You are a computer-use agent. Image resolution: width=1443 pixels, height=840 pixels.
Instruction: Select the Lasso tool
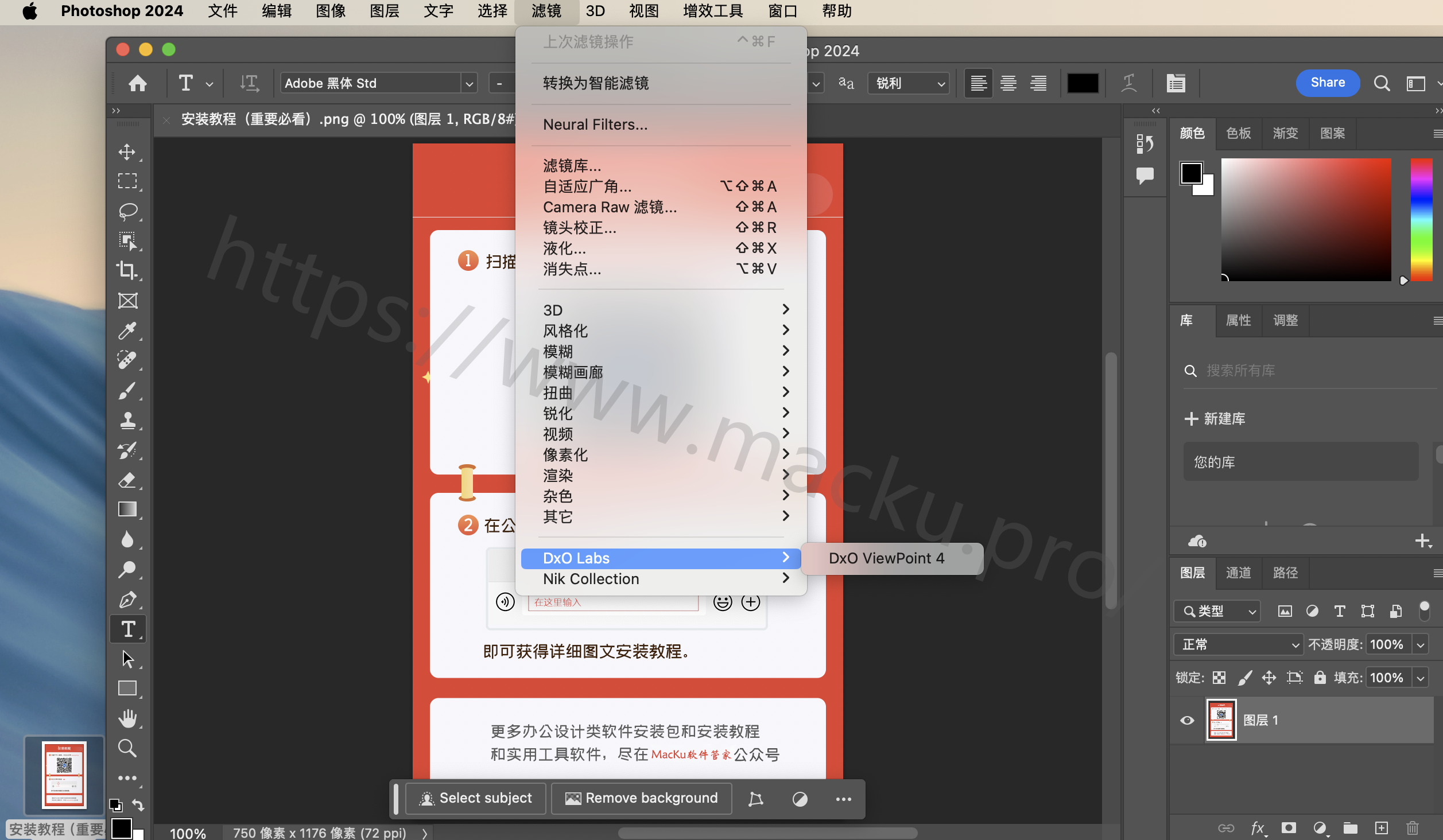click(127, 211)
